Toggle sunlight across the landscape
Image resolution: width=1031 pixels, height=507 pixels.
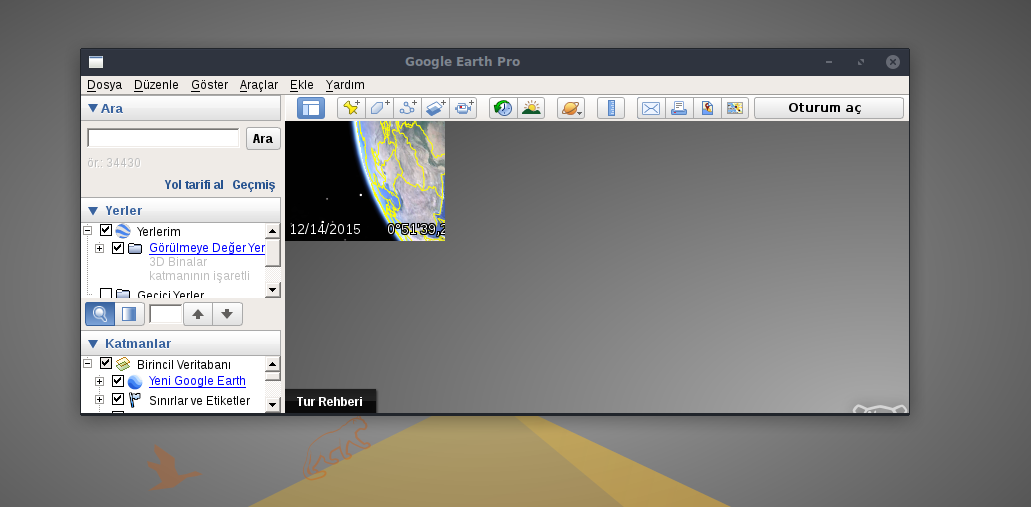531,108
